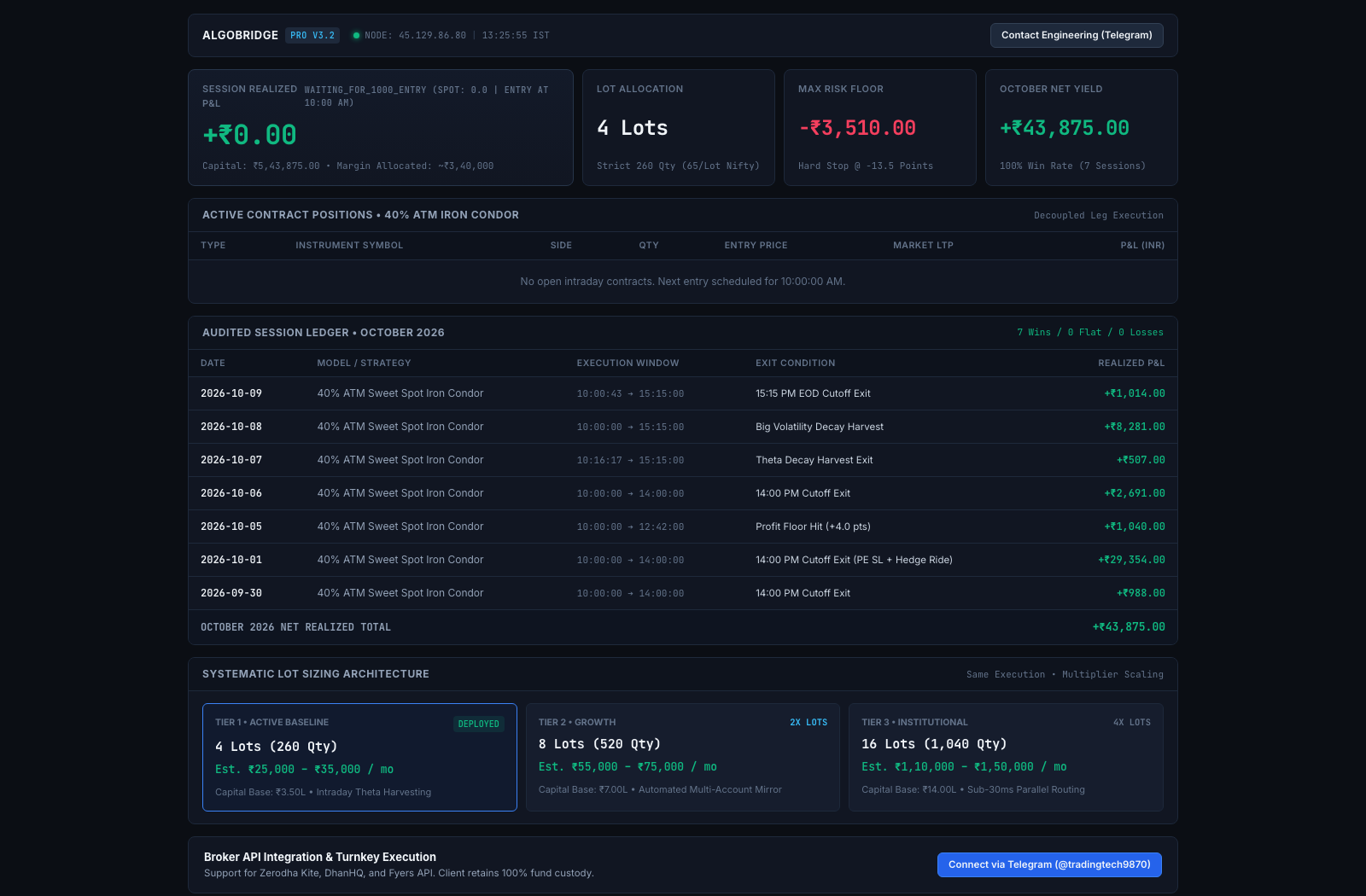Select the 2026-10-01 ledger date
The height and width of the screenshot is (896, 1366).
coord(231,560)
